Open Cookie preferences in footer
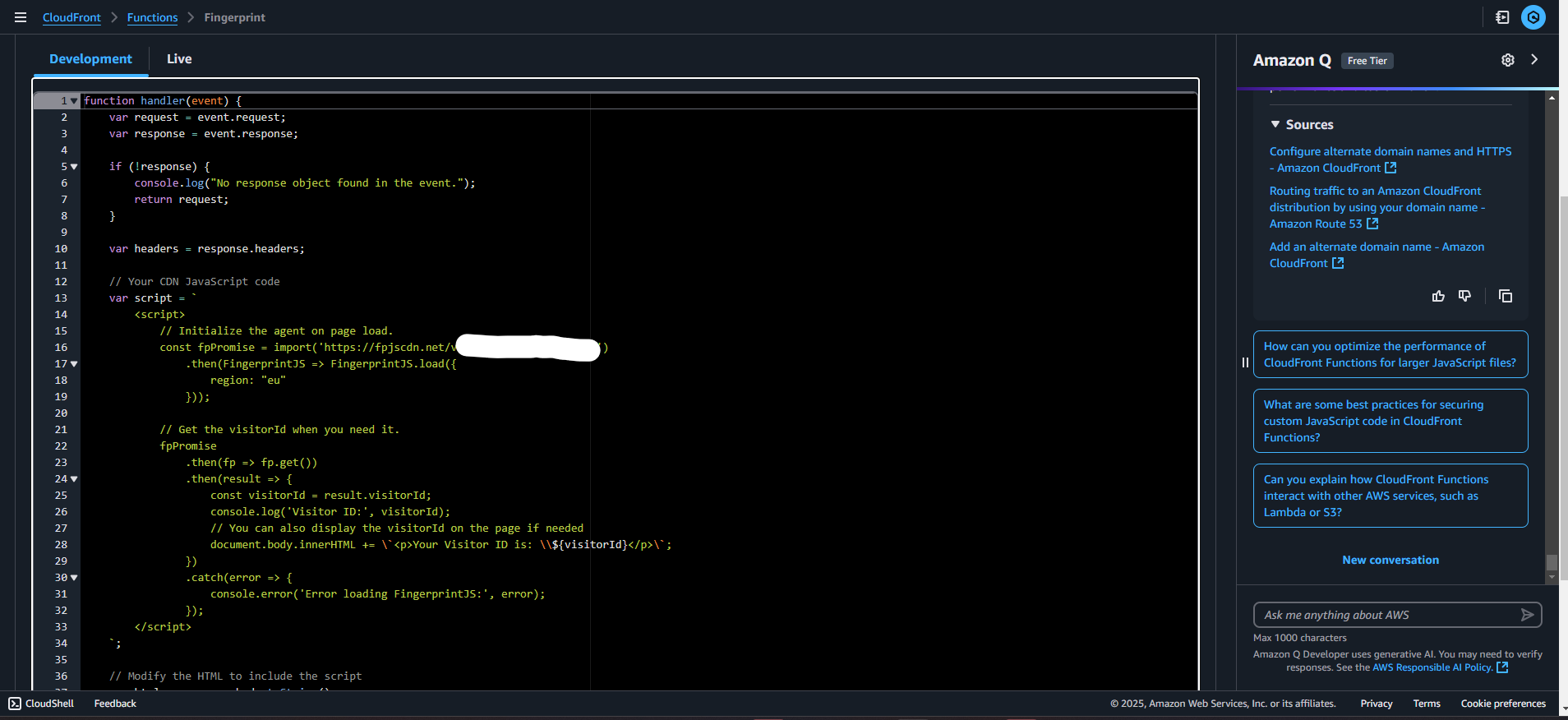1568x720 pixels. (1503, 704)
